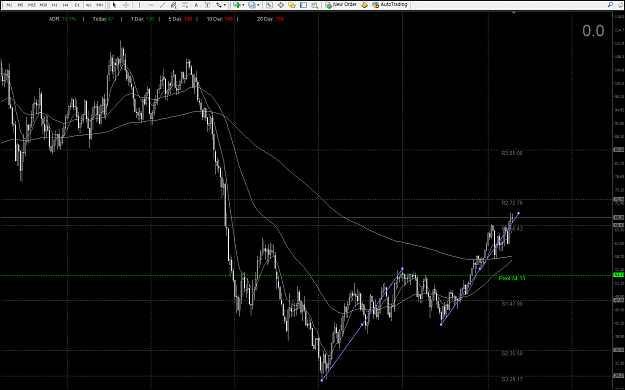
Task: Click the S2 support level label
Action: point(512,353)
